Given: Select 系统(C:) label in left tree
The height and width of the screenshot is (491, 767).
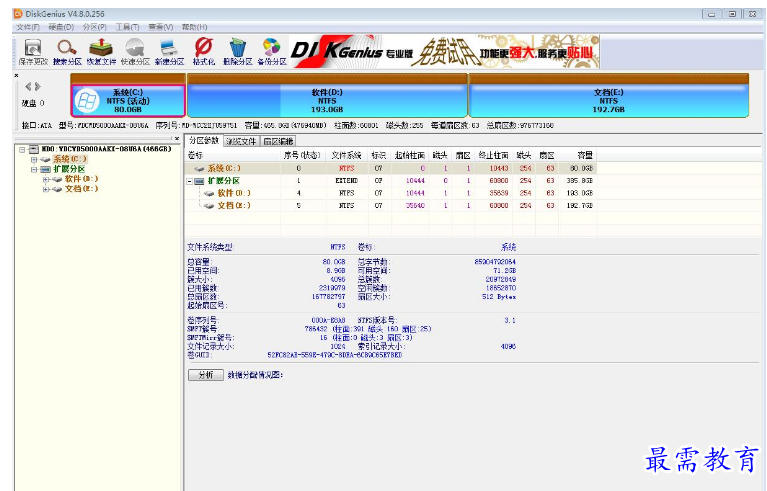Looking at the screenshot, I should pyautogui.click(x=70, y=159).
